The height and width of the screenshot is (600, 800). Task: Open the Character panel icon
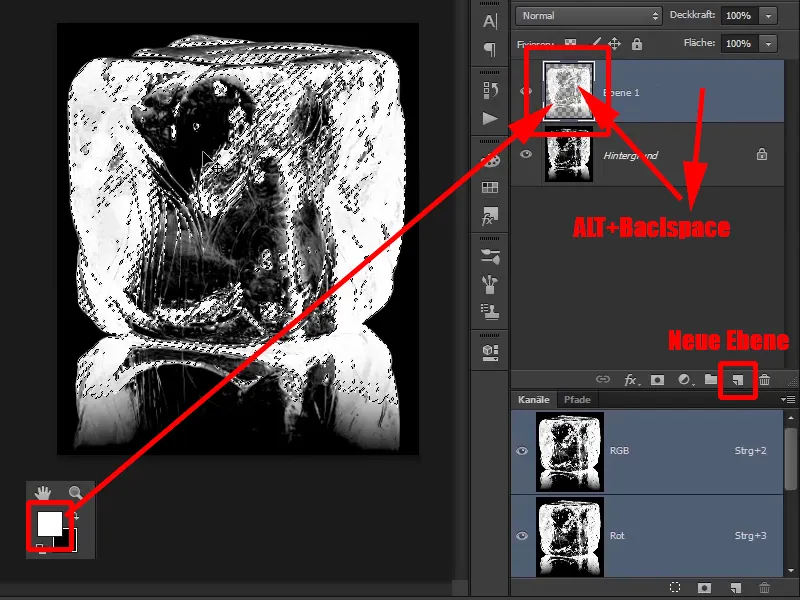(490, 21)
